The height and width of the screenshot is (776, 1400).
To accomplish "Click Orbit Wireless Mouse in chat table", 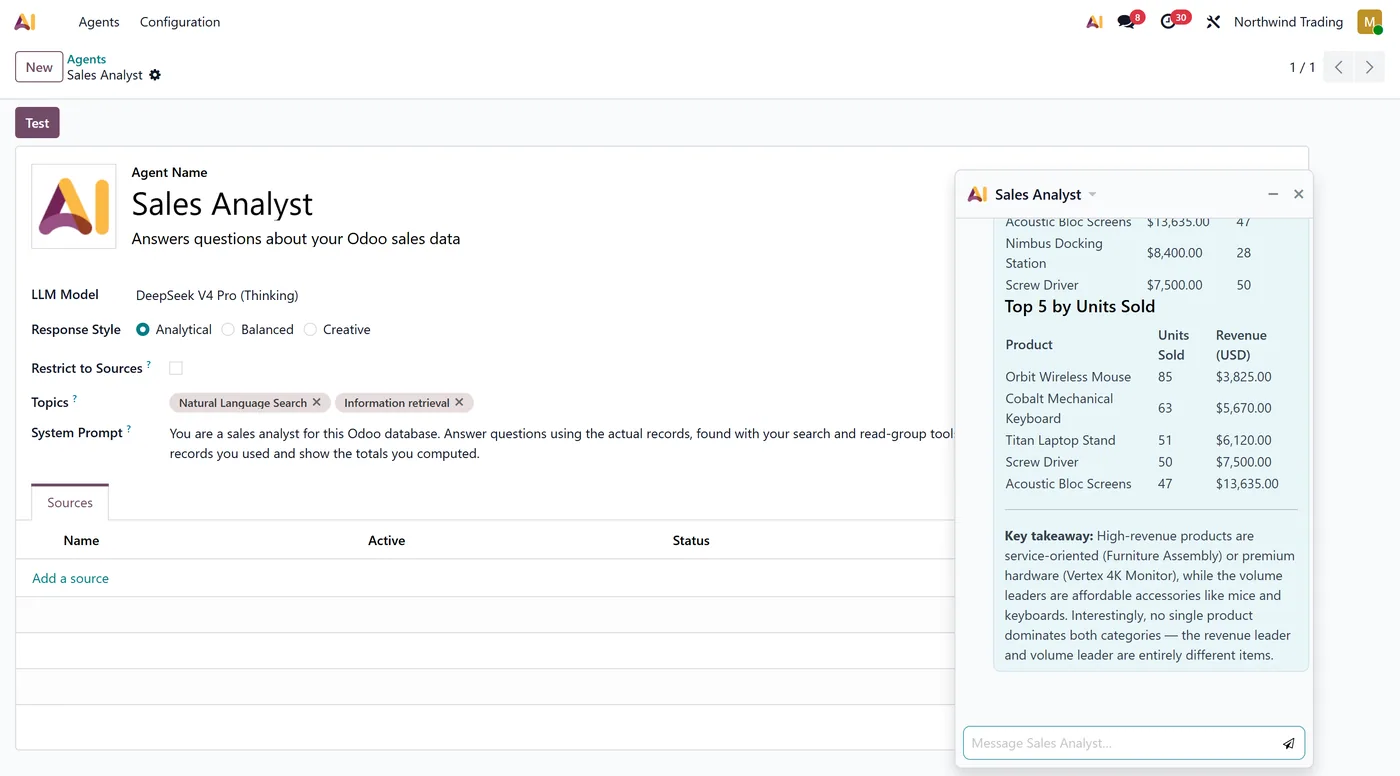I will (1068, 377).
